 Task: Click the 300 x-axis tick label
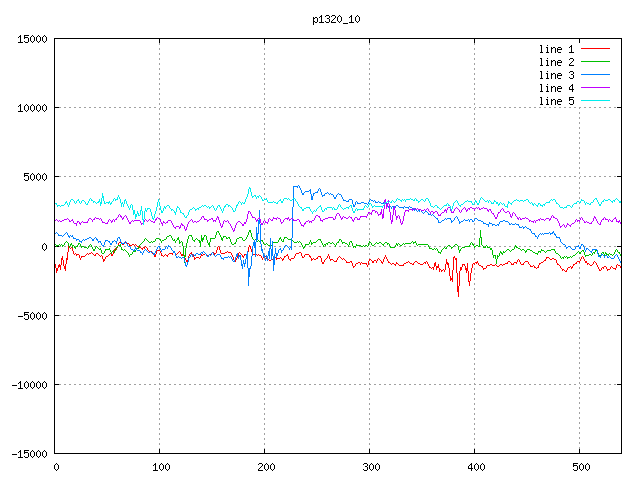(x=369, y=466)
